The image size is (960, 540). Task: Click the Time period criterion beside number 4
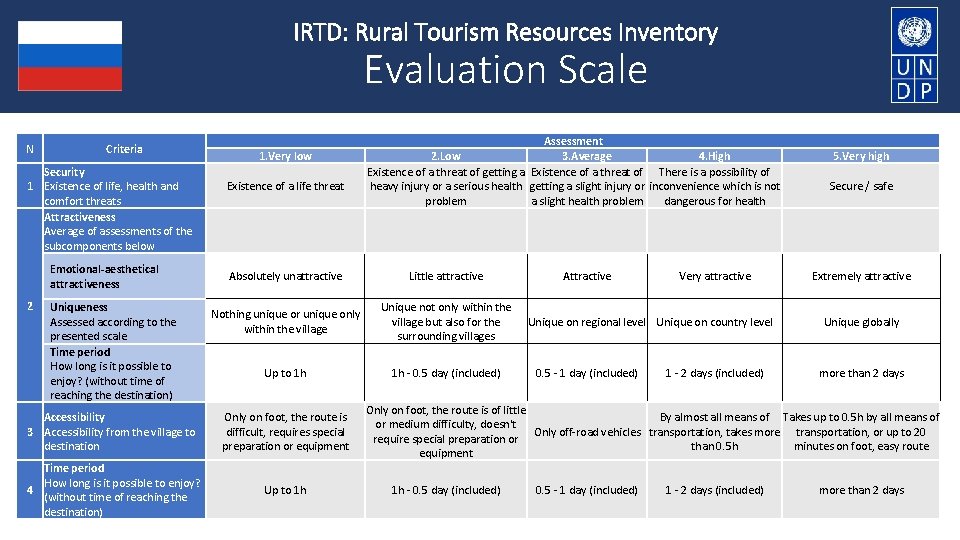124,490
